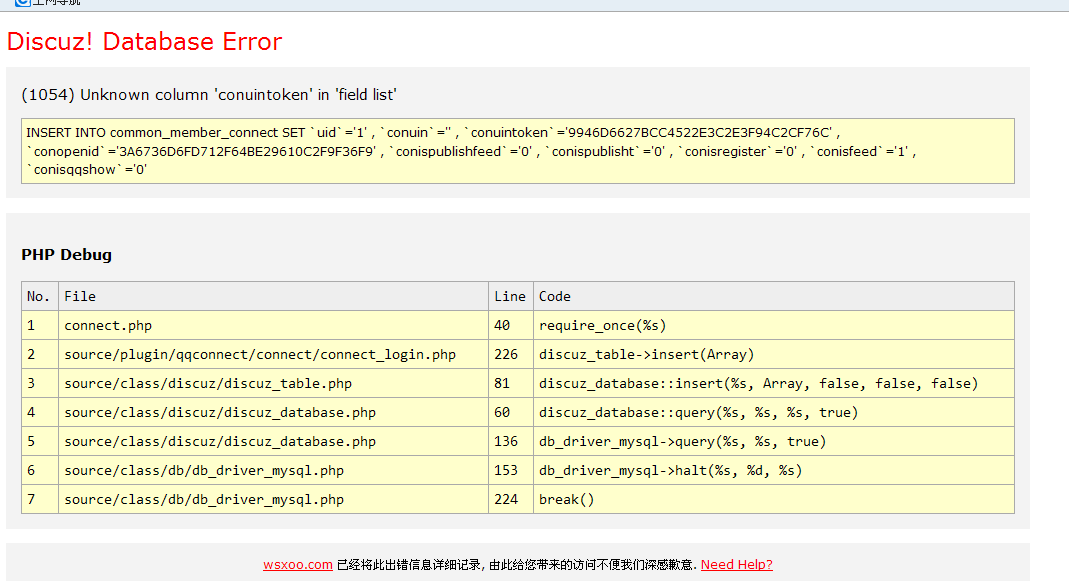
Task: Click line number 81 cell
Action: (x=511, y=383)
